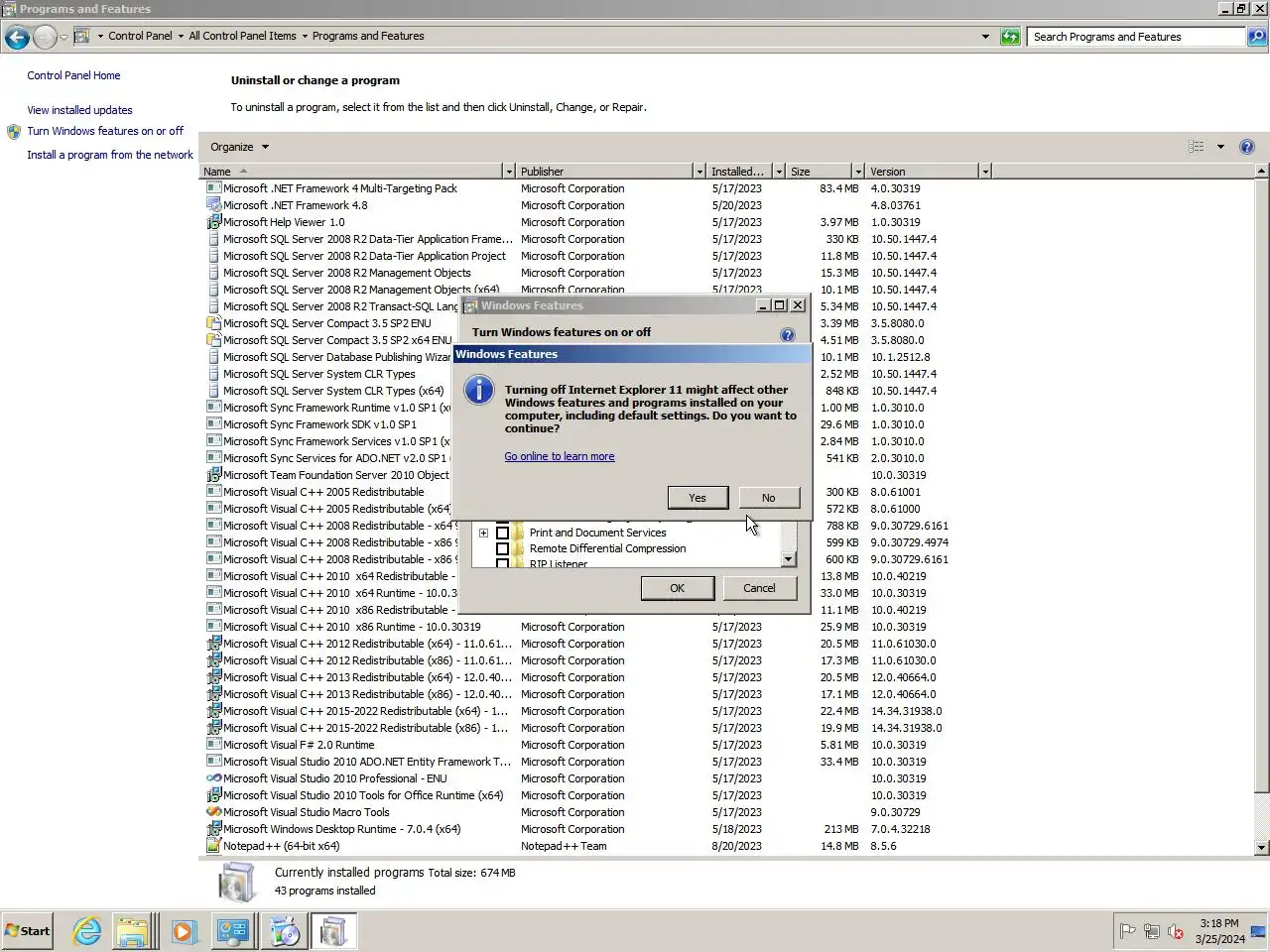
Task: Refresh the address bar
Action: tap(1010, 37)
